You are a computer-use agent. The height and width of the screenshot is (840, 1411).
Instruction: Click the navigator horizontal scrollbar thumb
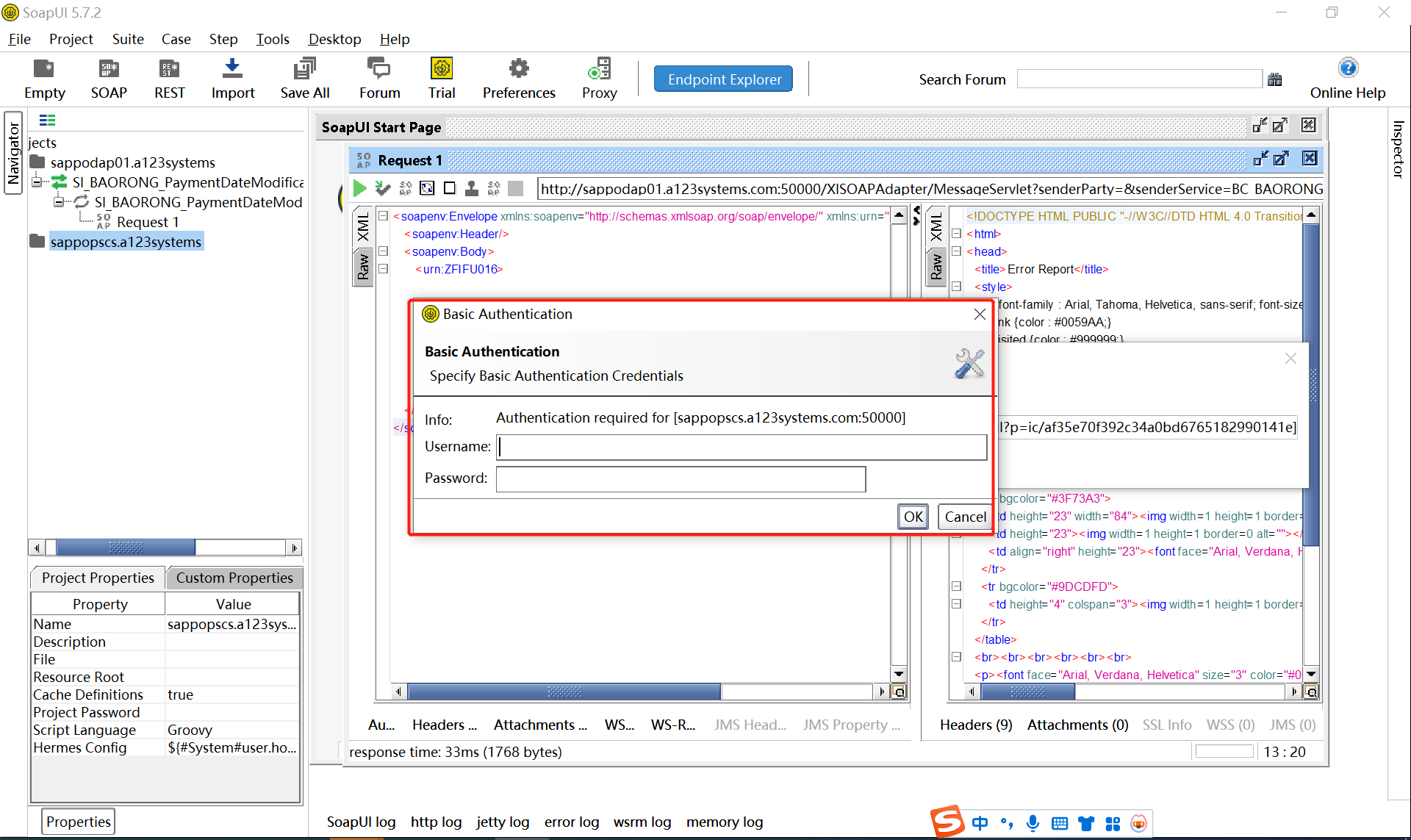[x=125, y=548]
